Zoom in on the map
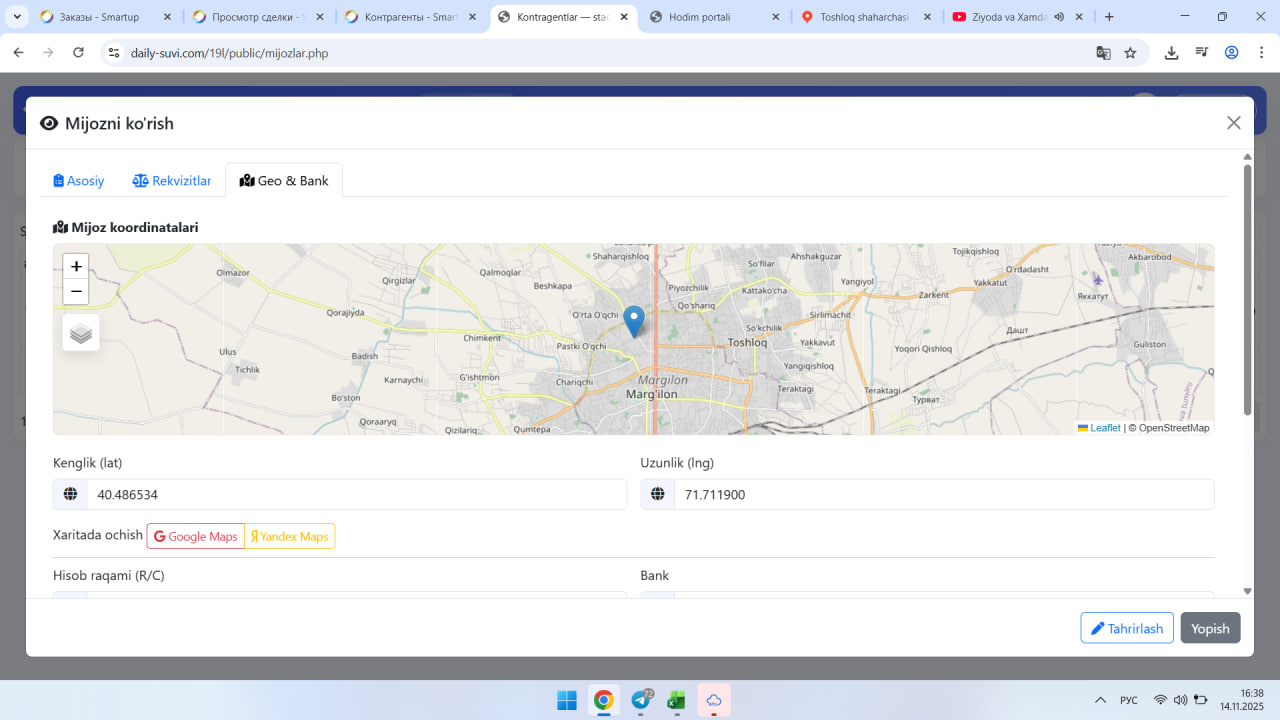Viewport: 1280px width, 720px height. [76, 267]
